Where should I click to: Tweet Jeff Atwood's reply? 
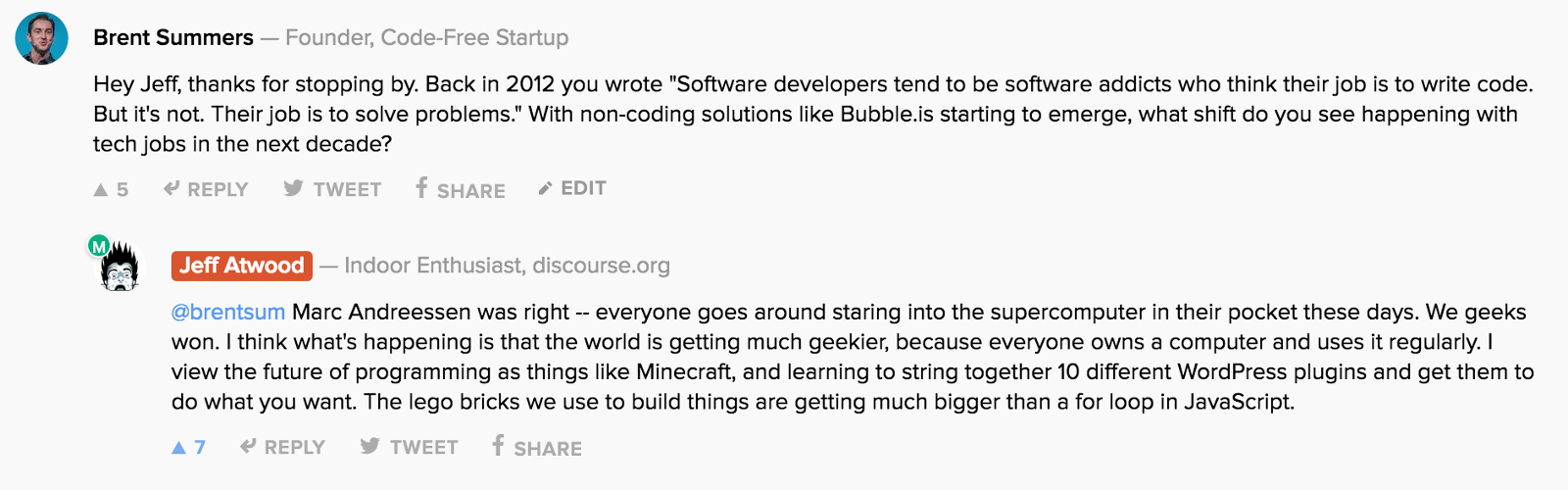point(409,447)
